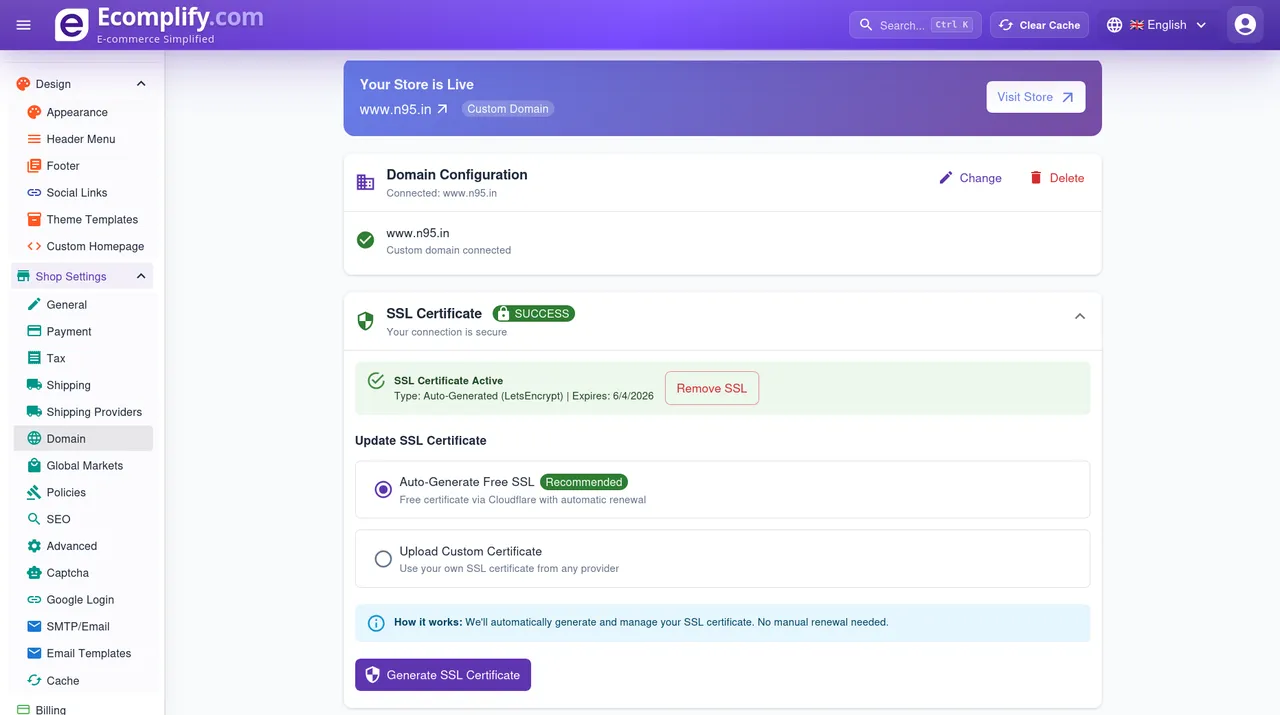Click the SUCCESS status badge
This screenshot has width=1280, height=715.
pyautogui.click(x=533, y=313)
